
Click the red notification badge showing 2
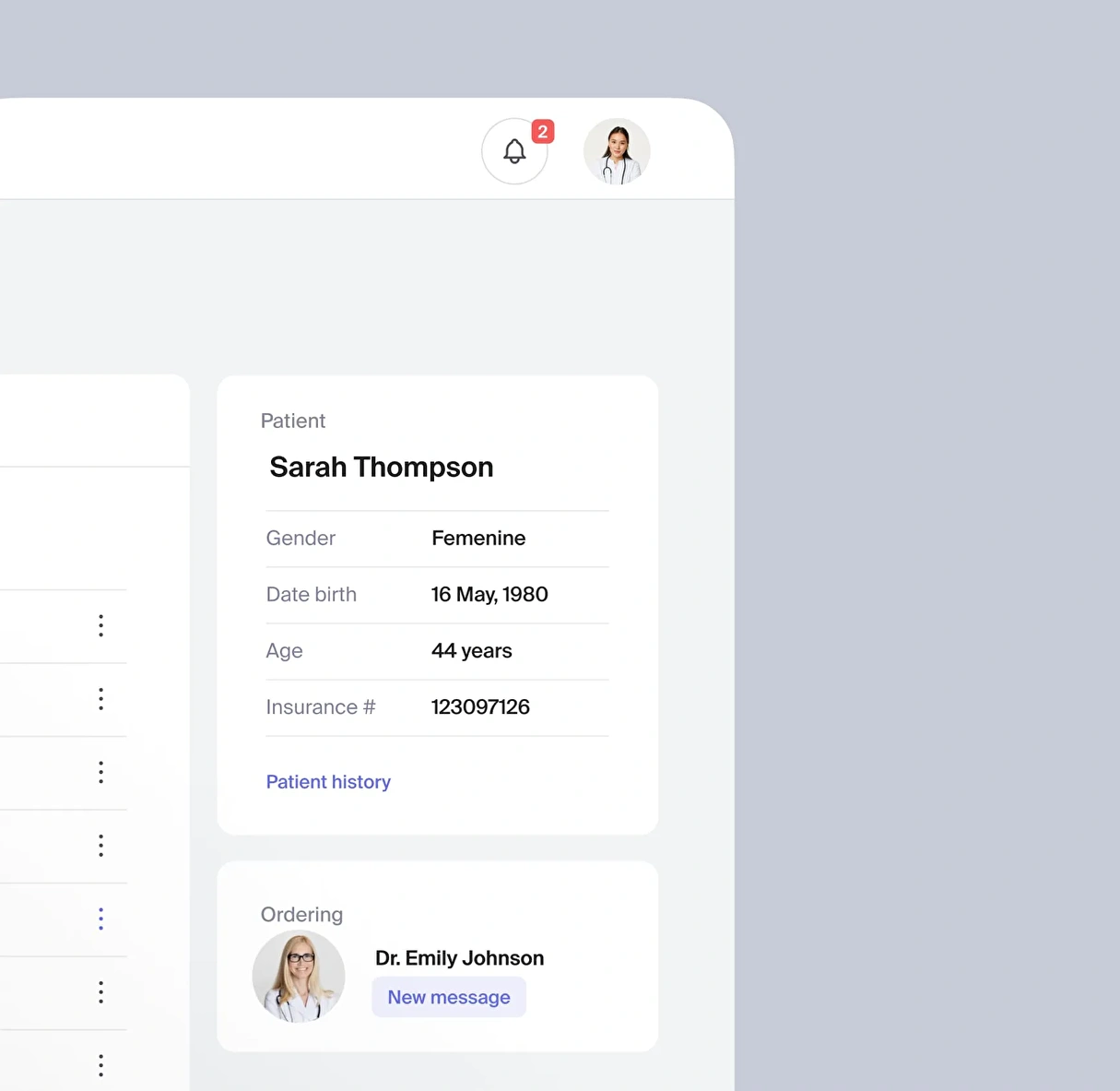543,132
